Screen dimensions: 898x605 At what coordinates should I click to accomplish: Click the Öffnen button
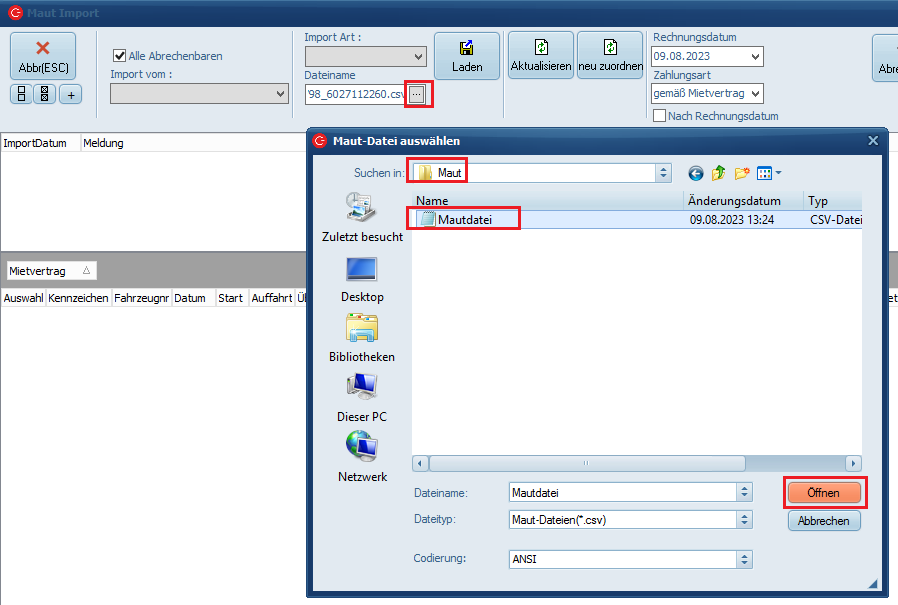pos(824,493)
